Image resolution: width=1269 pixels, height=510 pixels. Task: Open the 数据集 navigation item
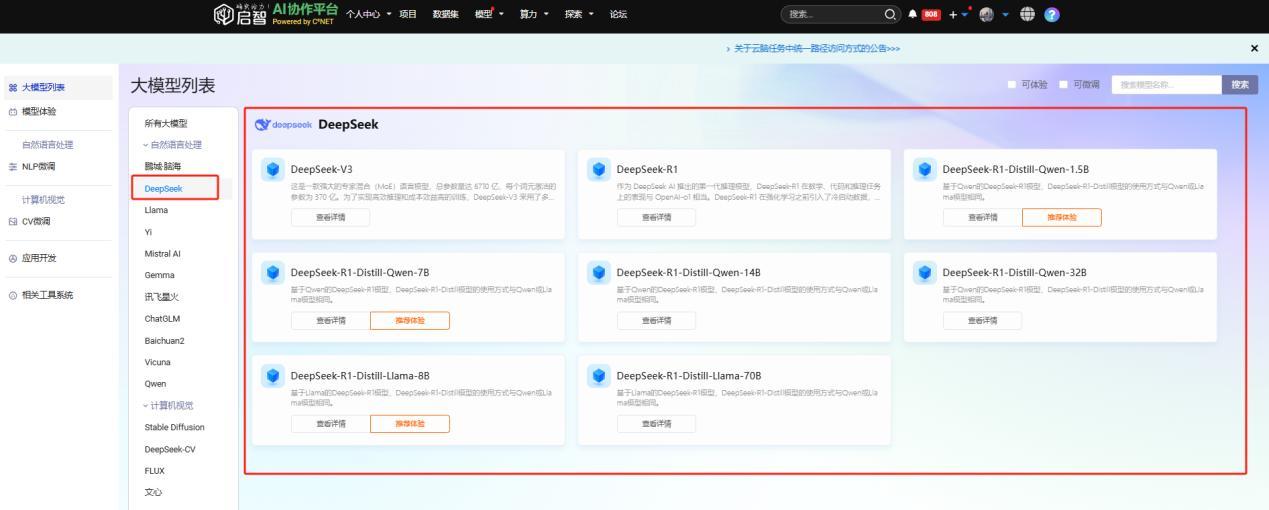[x=446, y=15]
